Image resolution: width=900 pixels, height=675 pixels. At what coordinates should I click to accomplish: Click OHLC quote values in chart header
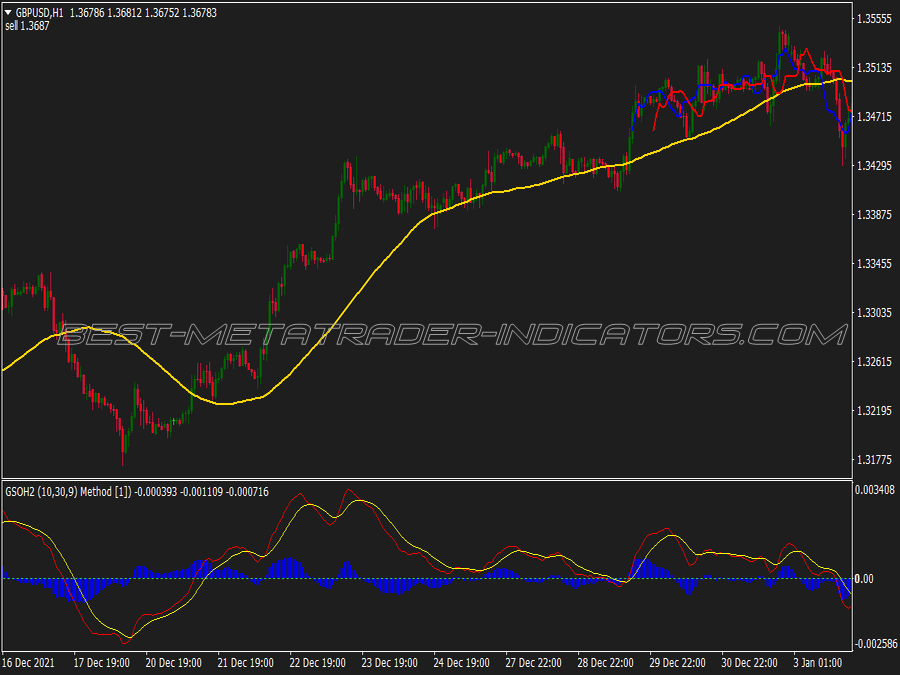pos(143,13)
